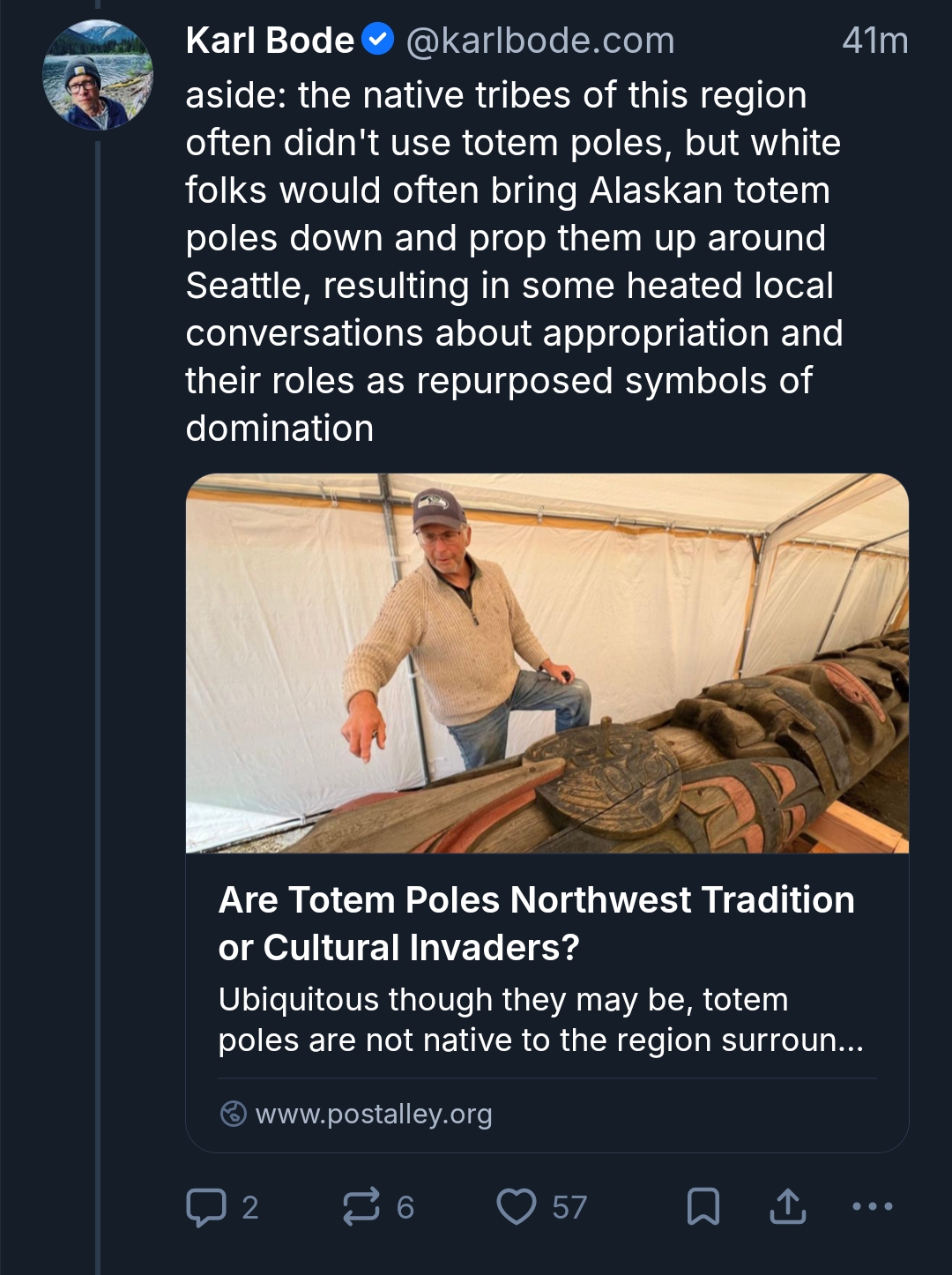Screen dimensions: 952x1275
Task: Click the reply count number 2
Action: point(250,1207)
